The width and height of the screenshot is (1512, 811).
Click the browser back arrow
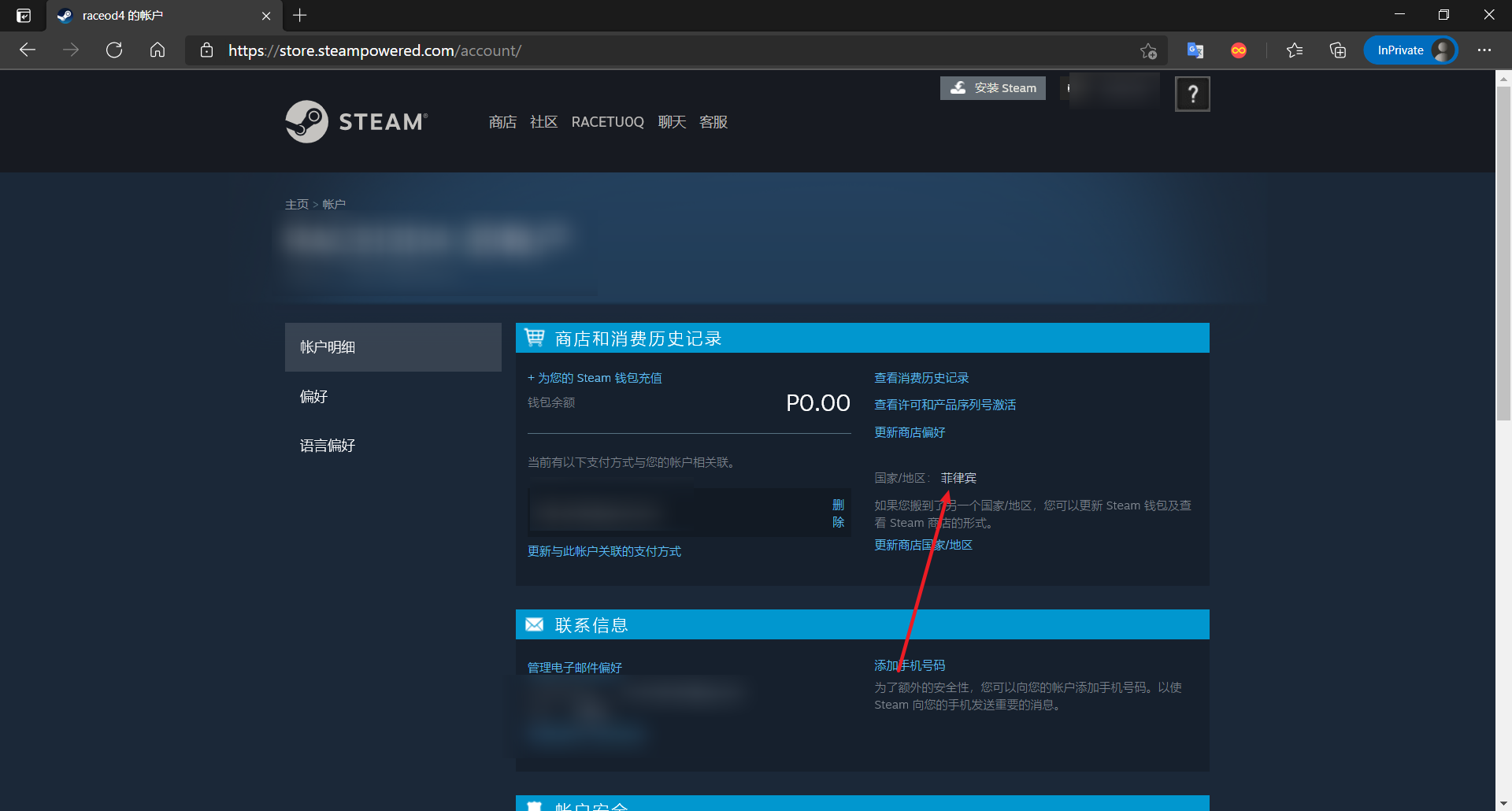tap(28, 50)
